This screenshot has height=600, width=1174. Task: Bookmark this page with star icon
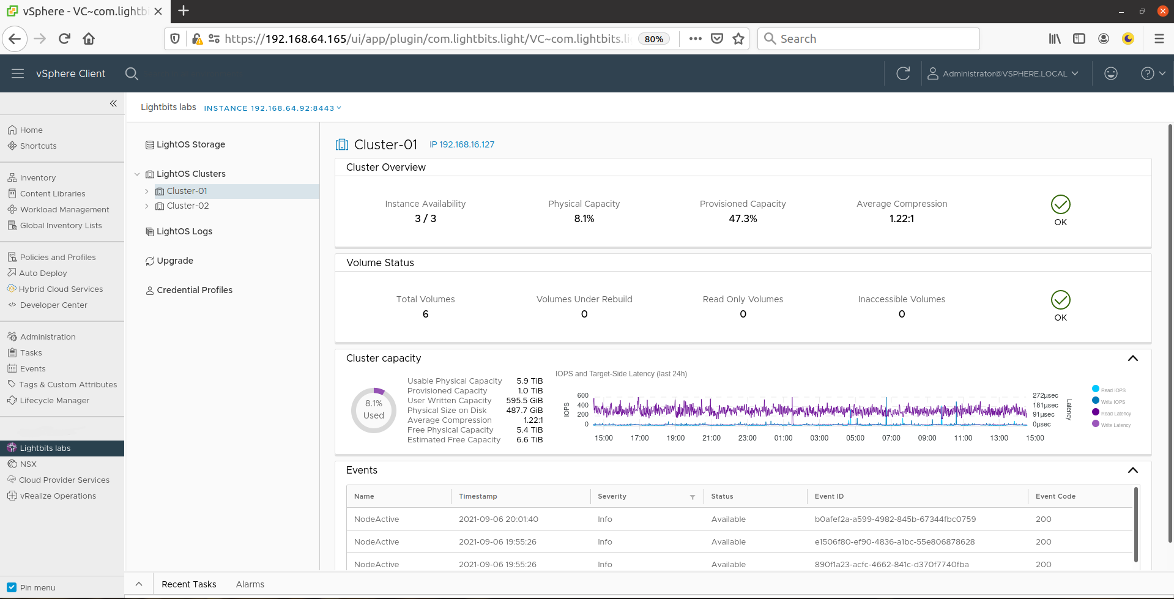pos(739,39)
